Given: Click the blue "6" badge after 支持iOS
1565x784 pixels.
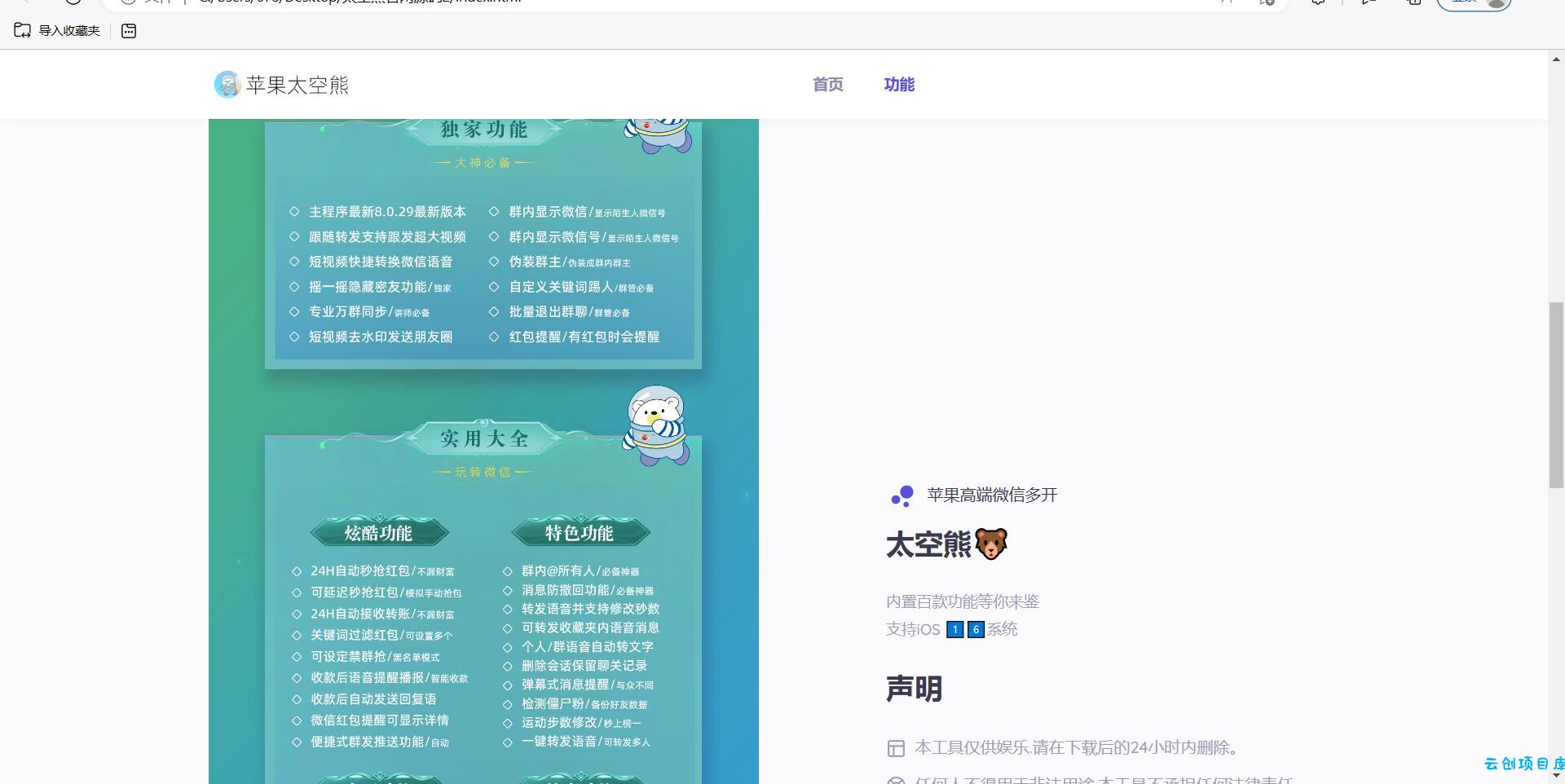Looking at the screenshot, I should point(976,629).
